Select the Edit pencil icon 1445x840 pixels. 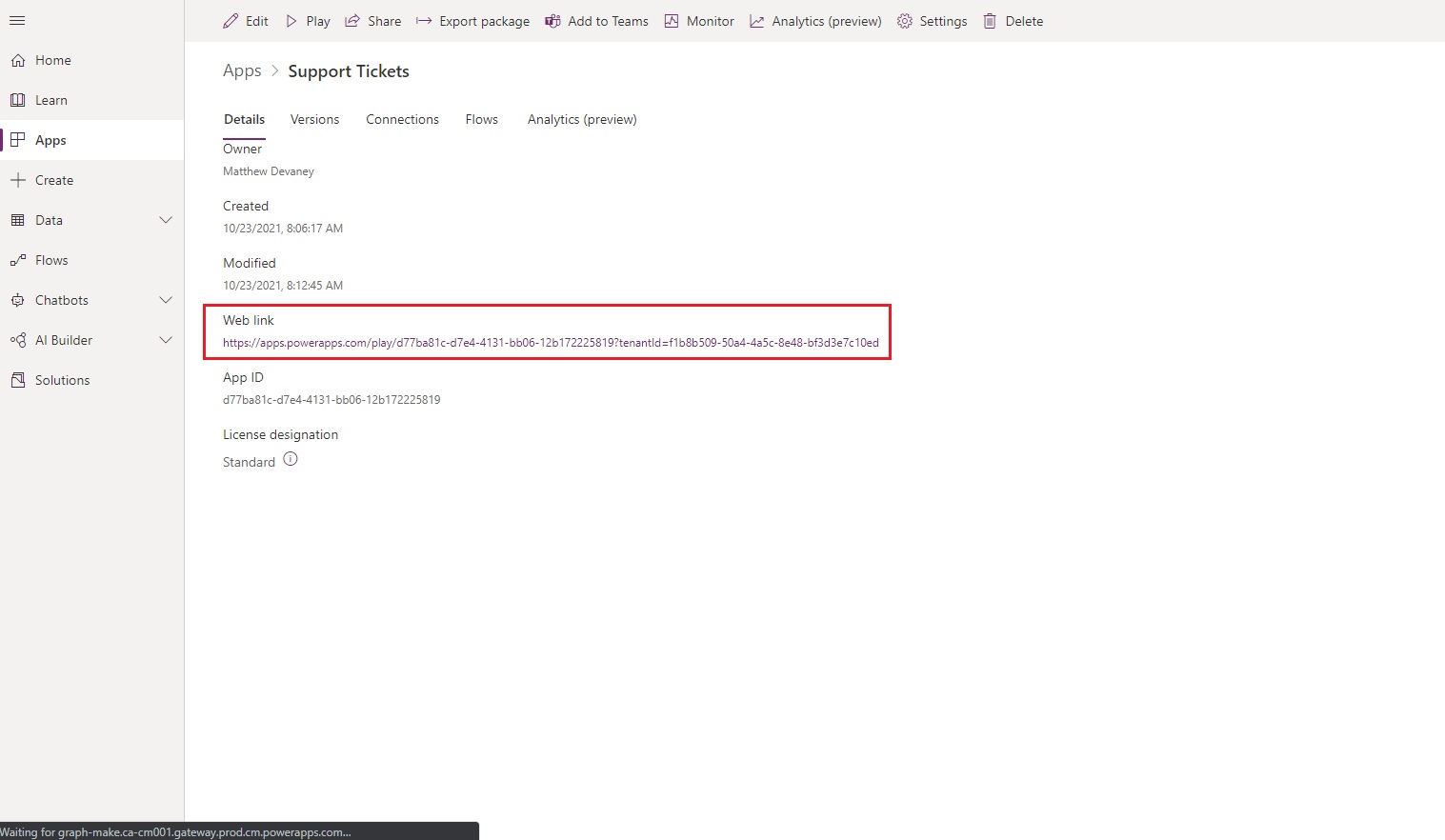pyautogui.click(x=229, y=20)
